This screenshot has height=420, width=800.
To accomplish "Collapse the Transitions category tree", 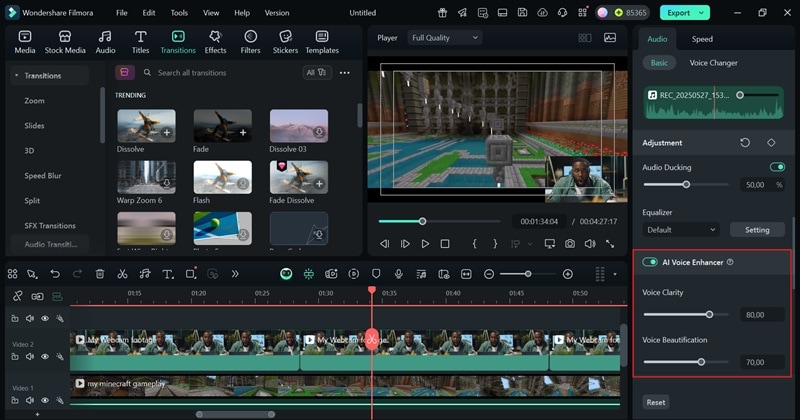I will point(16,76).
